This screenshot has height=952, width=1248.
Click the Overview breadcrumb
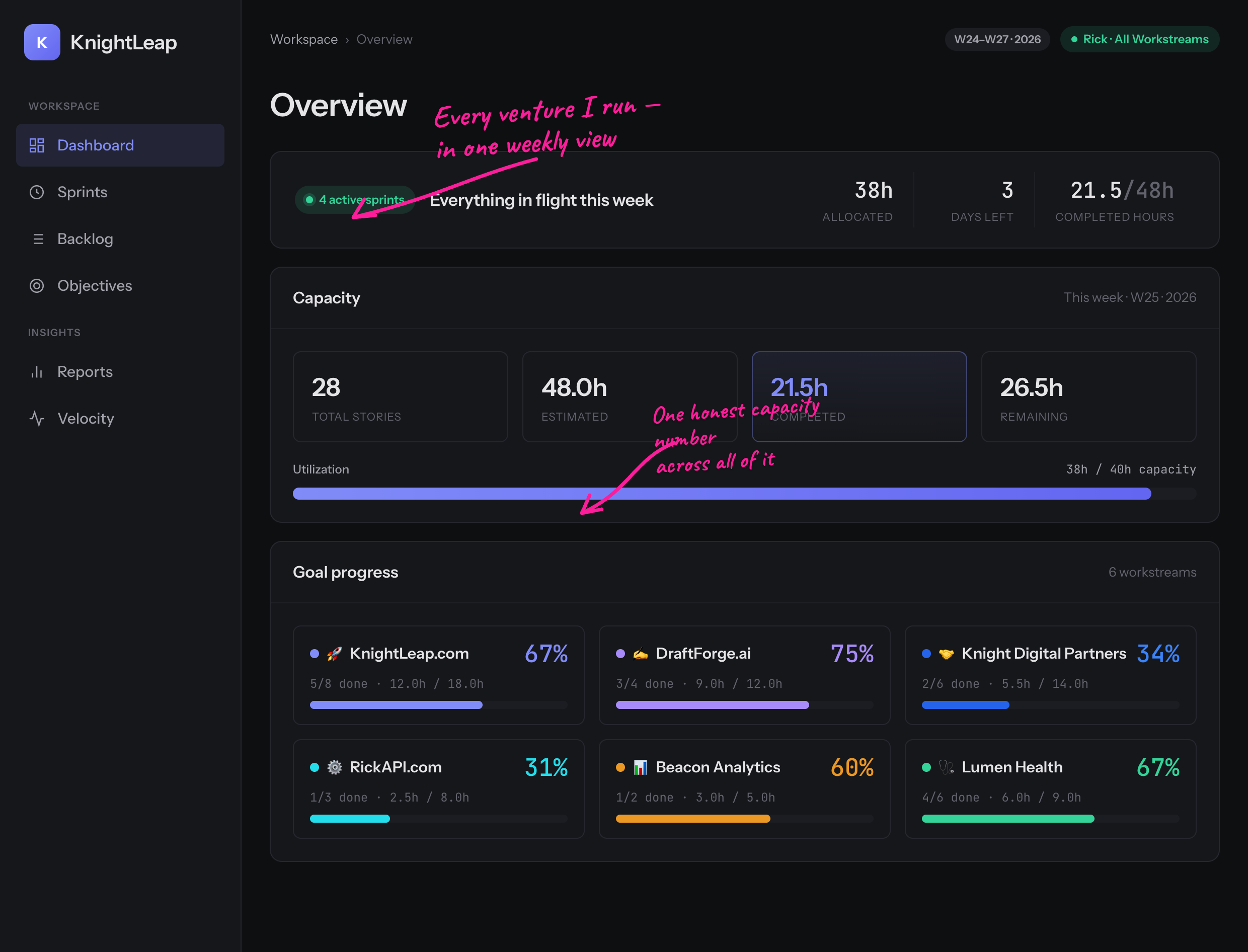point(384,39)
